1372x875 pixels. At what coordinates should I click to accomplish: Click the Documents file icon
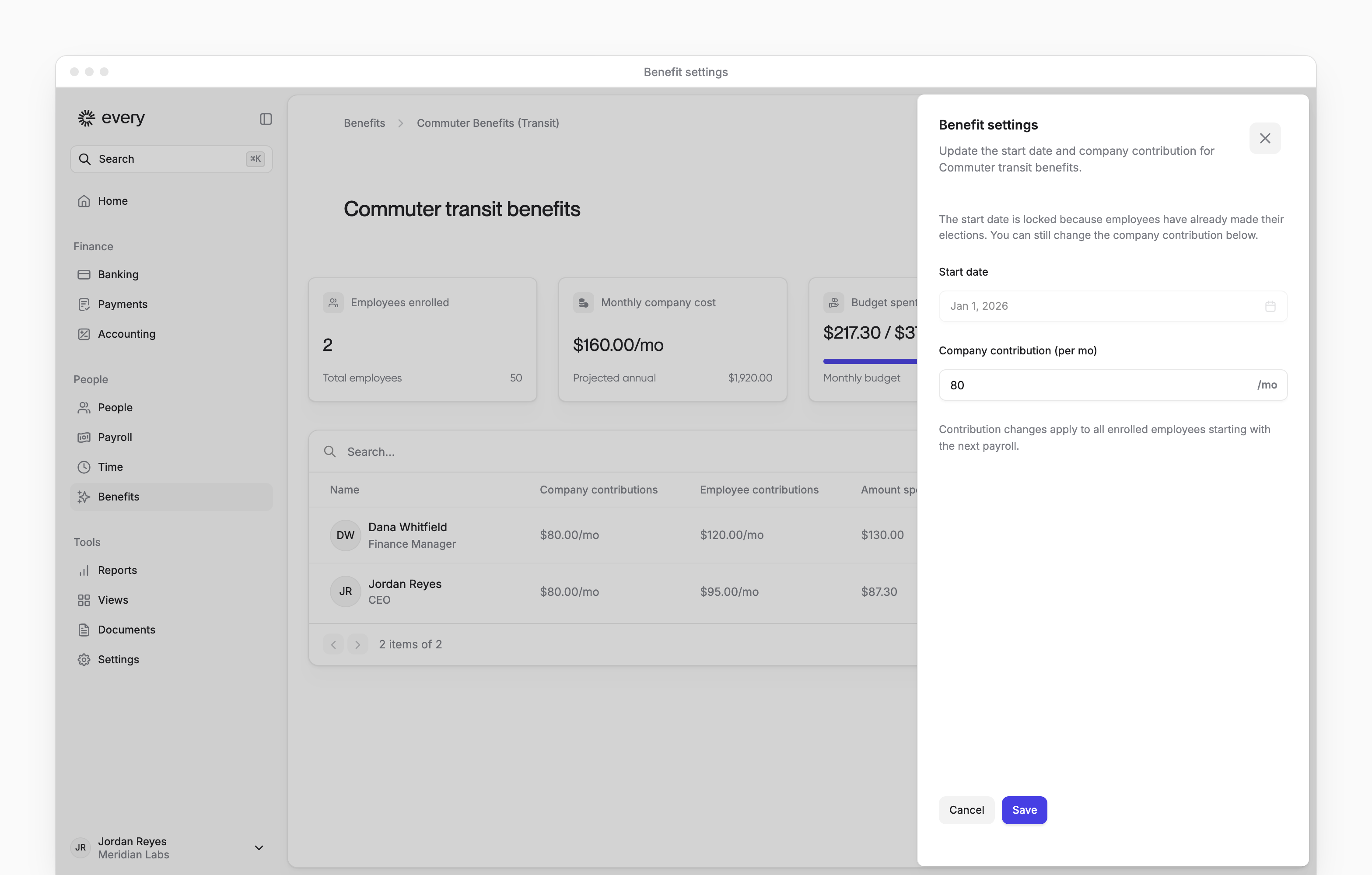pyautogui.click(x=84, y=630)
